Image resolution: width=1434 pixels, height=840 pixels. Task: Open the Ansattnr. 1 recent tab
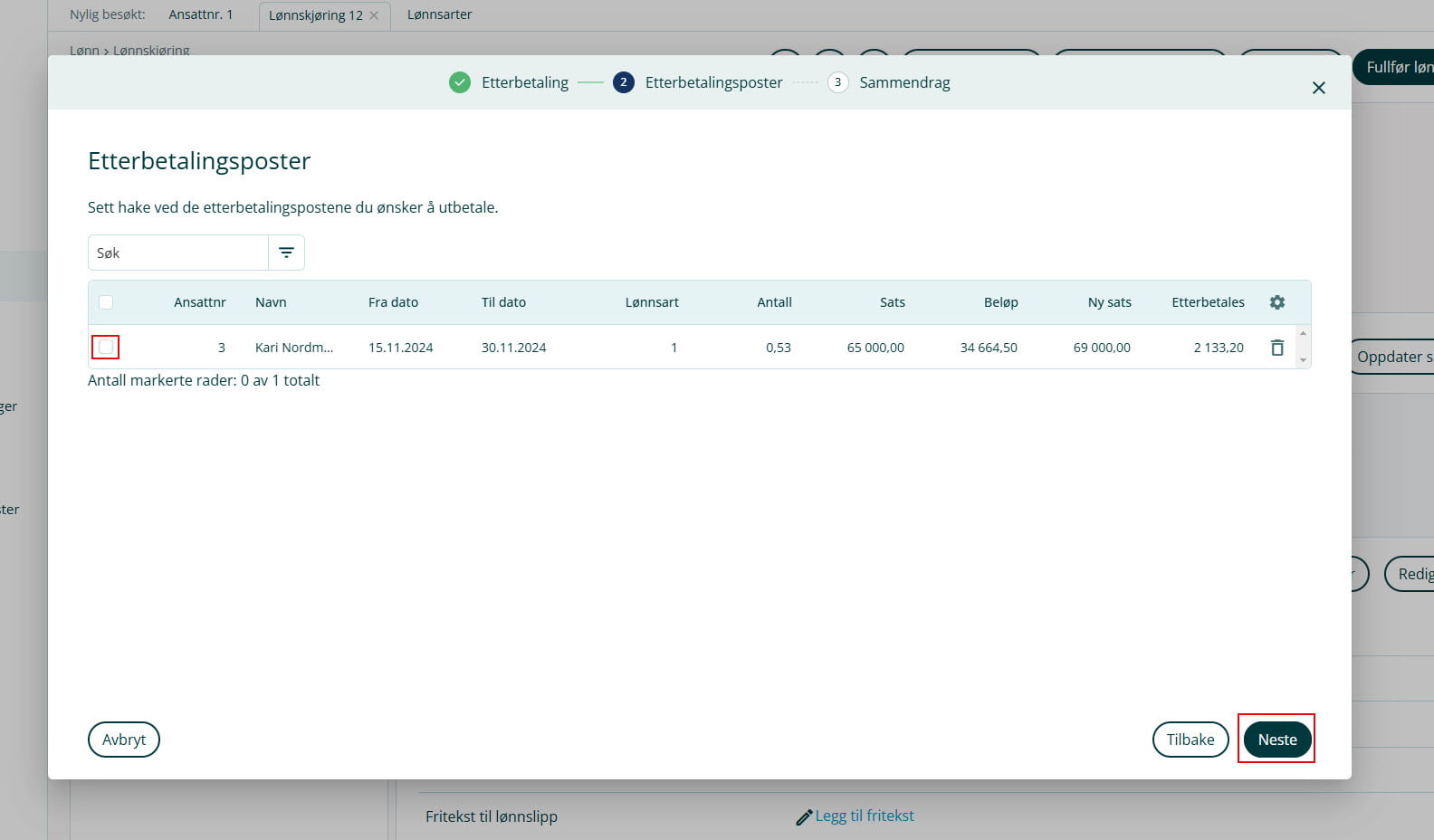point(200,14)
